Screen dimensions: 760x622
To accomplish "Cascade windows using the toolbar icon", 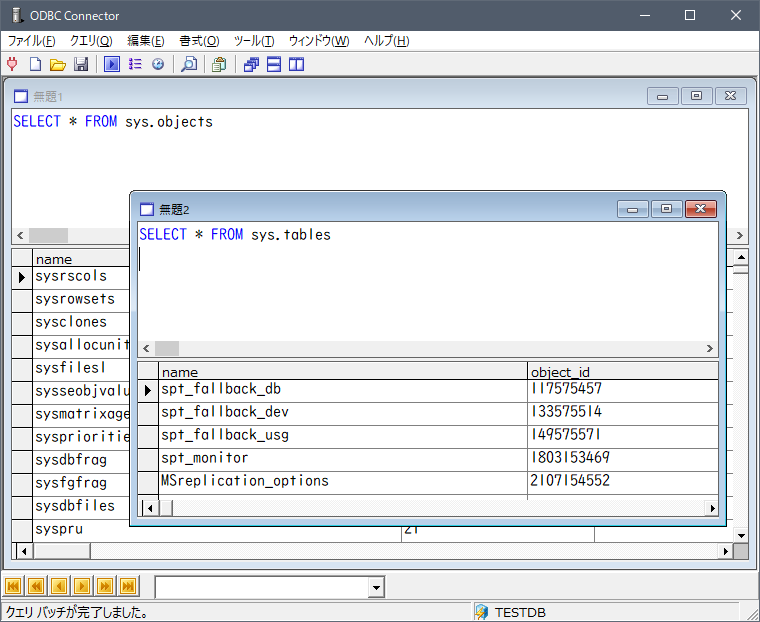I will [251, 64].
